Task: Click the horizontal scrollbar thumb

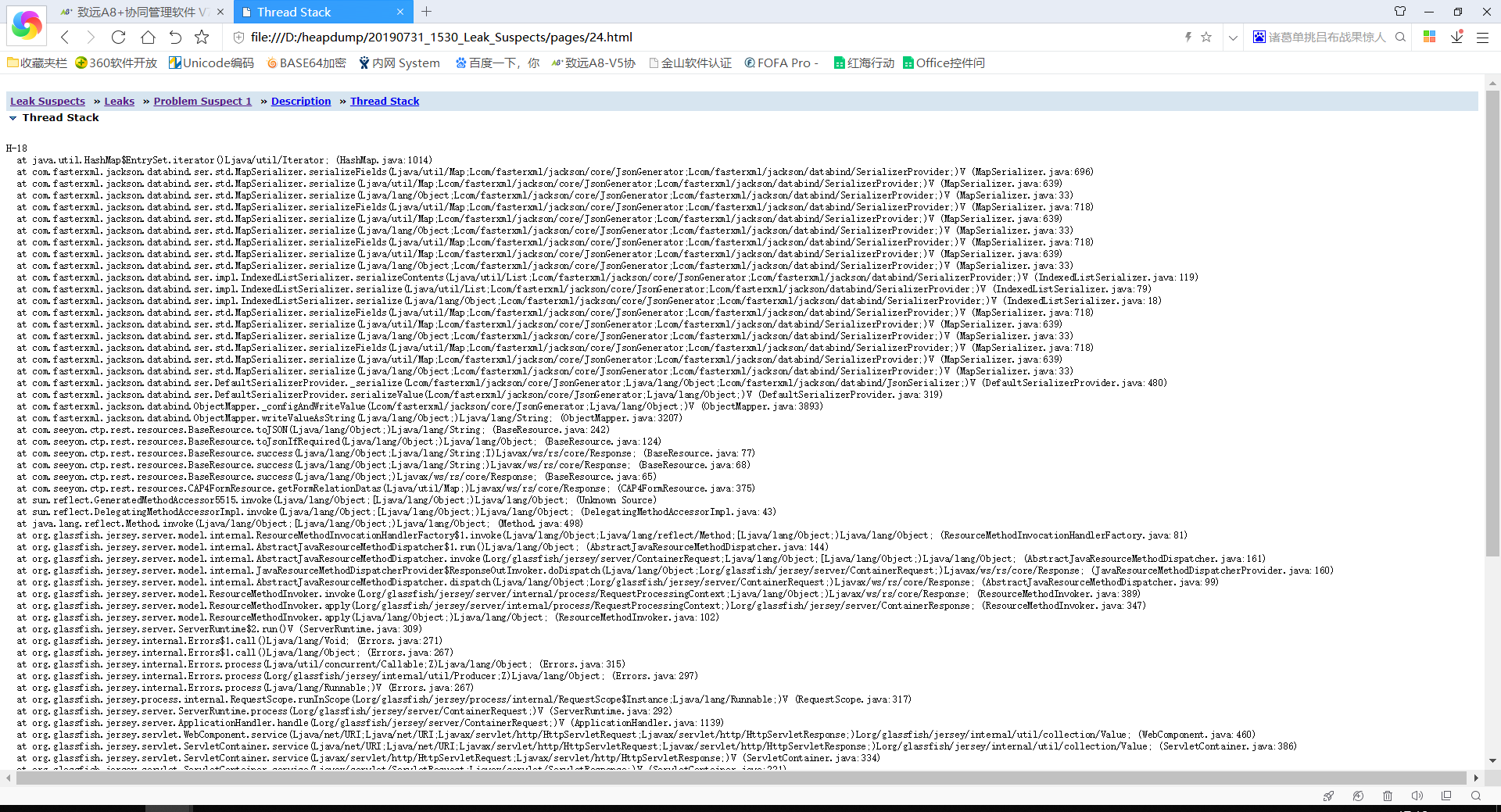Action: click(x=741, y=778)
